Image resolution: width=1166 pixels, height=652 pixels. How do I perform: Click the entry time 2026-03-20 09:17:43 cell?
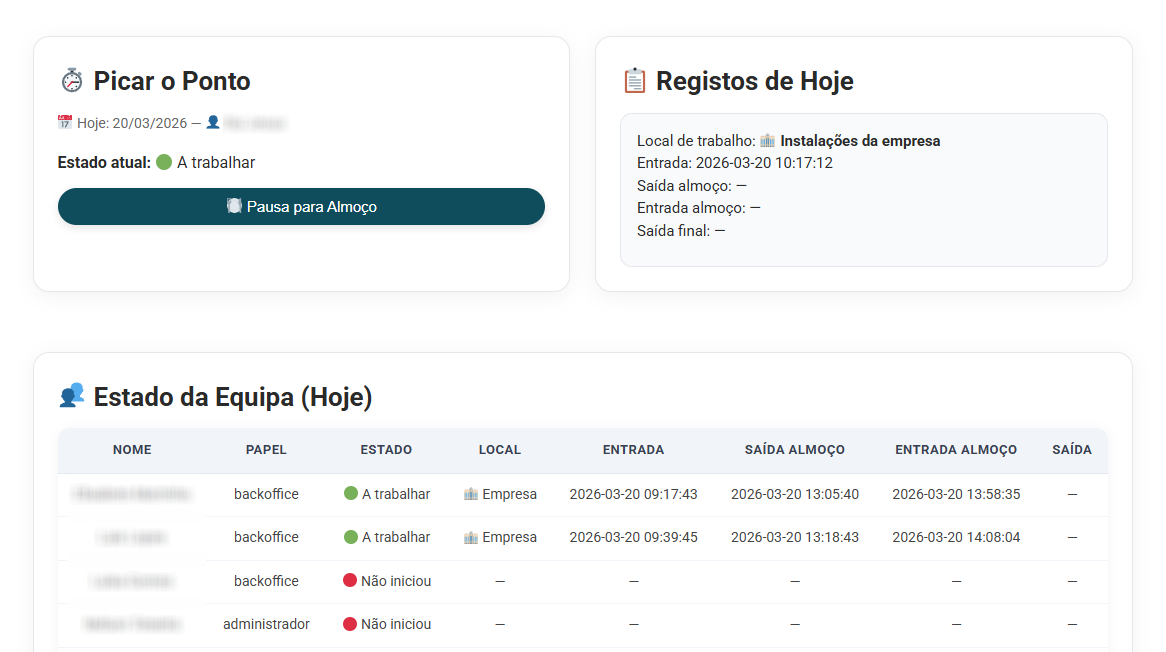[633, 494]
